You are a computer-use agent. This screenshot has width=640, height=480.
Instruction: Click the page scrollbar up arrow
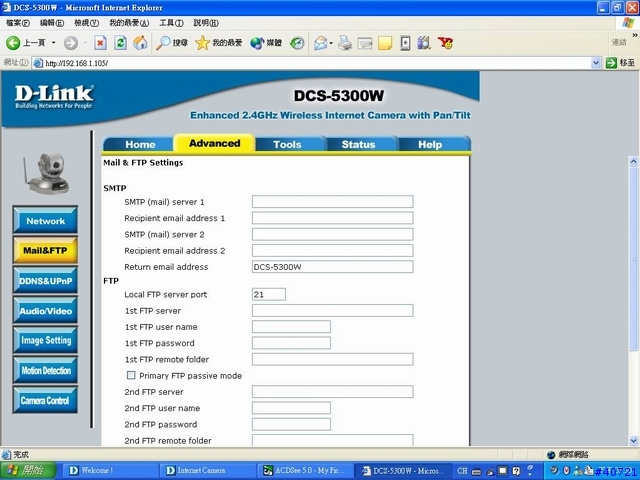633,161
